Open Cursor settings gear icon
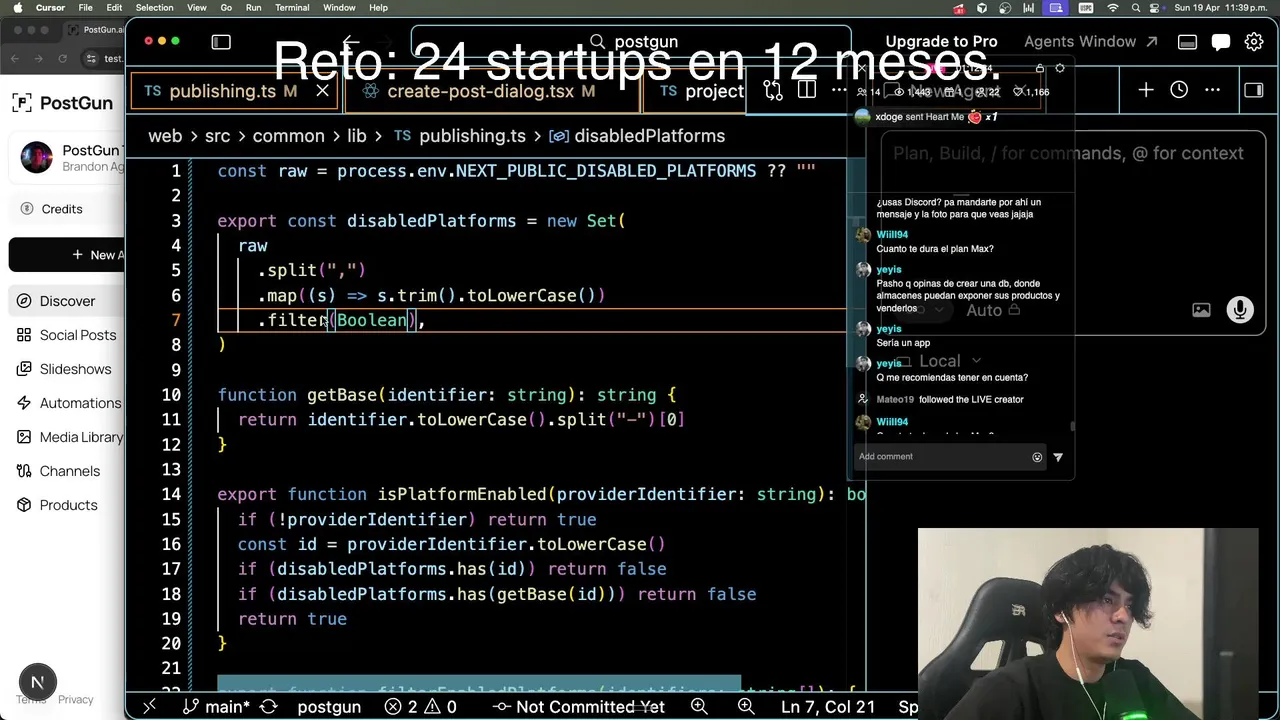 click(1254, 42)
